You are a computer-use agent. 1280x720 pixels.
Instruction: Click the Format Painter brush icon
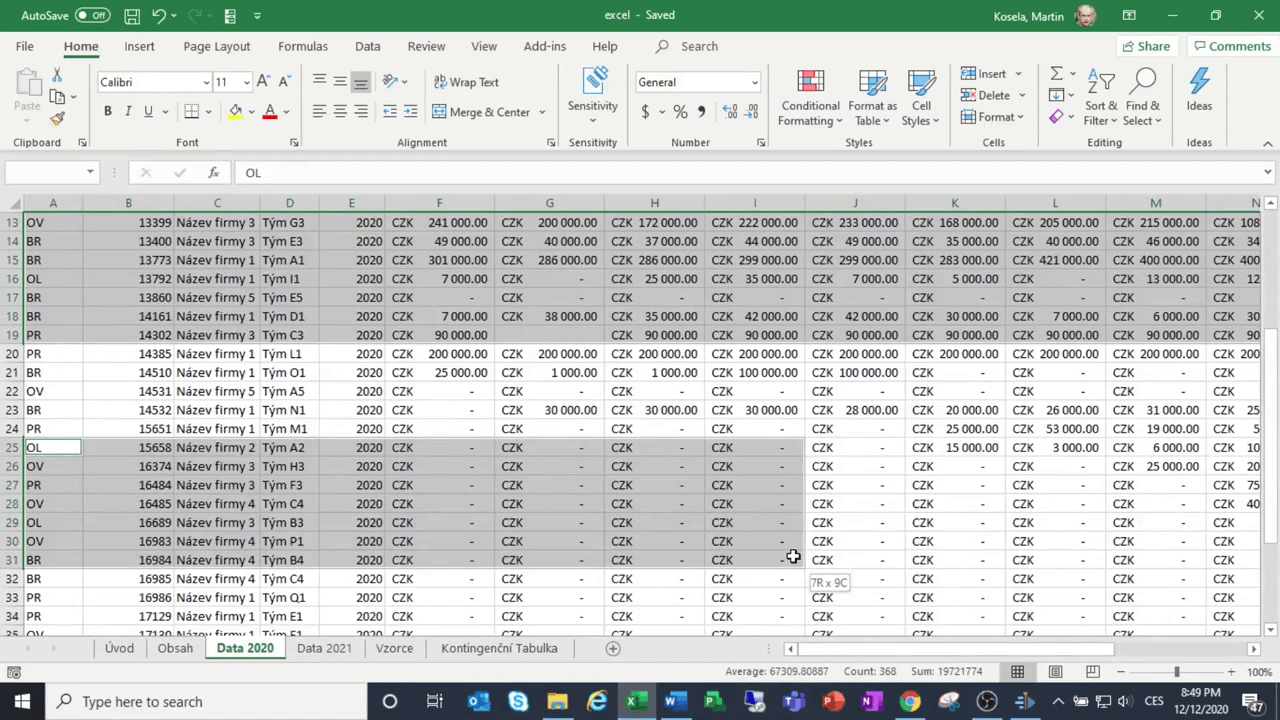(x=57, y=118)
